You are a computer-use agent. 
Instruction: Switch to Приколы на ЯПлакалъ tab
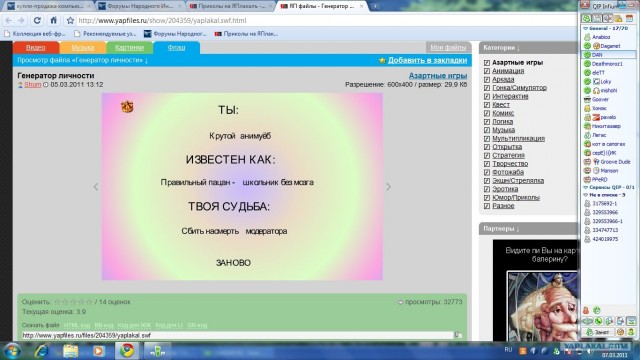(x=231, y=6)
